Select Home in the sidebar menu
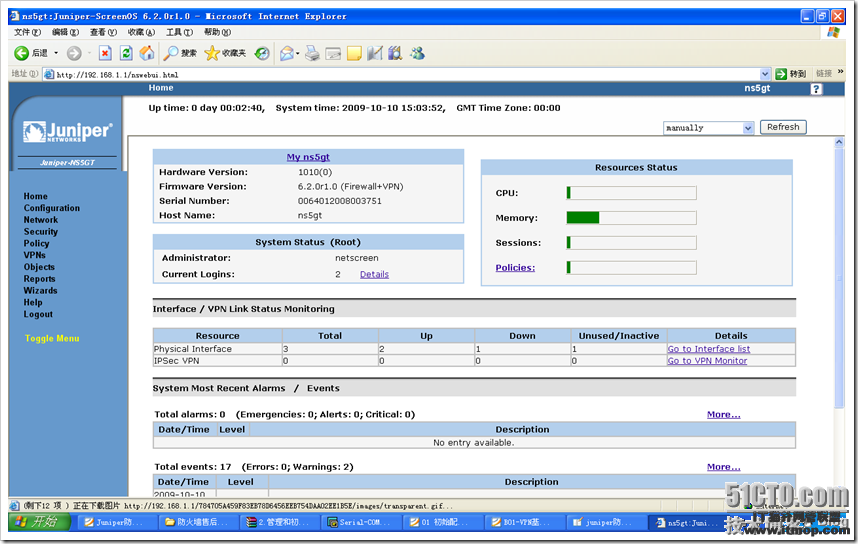Viewport: 858px width, 544px height. [36, 196]
